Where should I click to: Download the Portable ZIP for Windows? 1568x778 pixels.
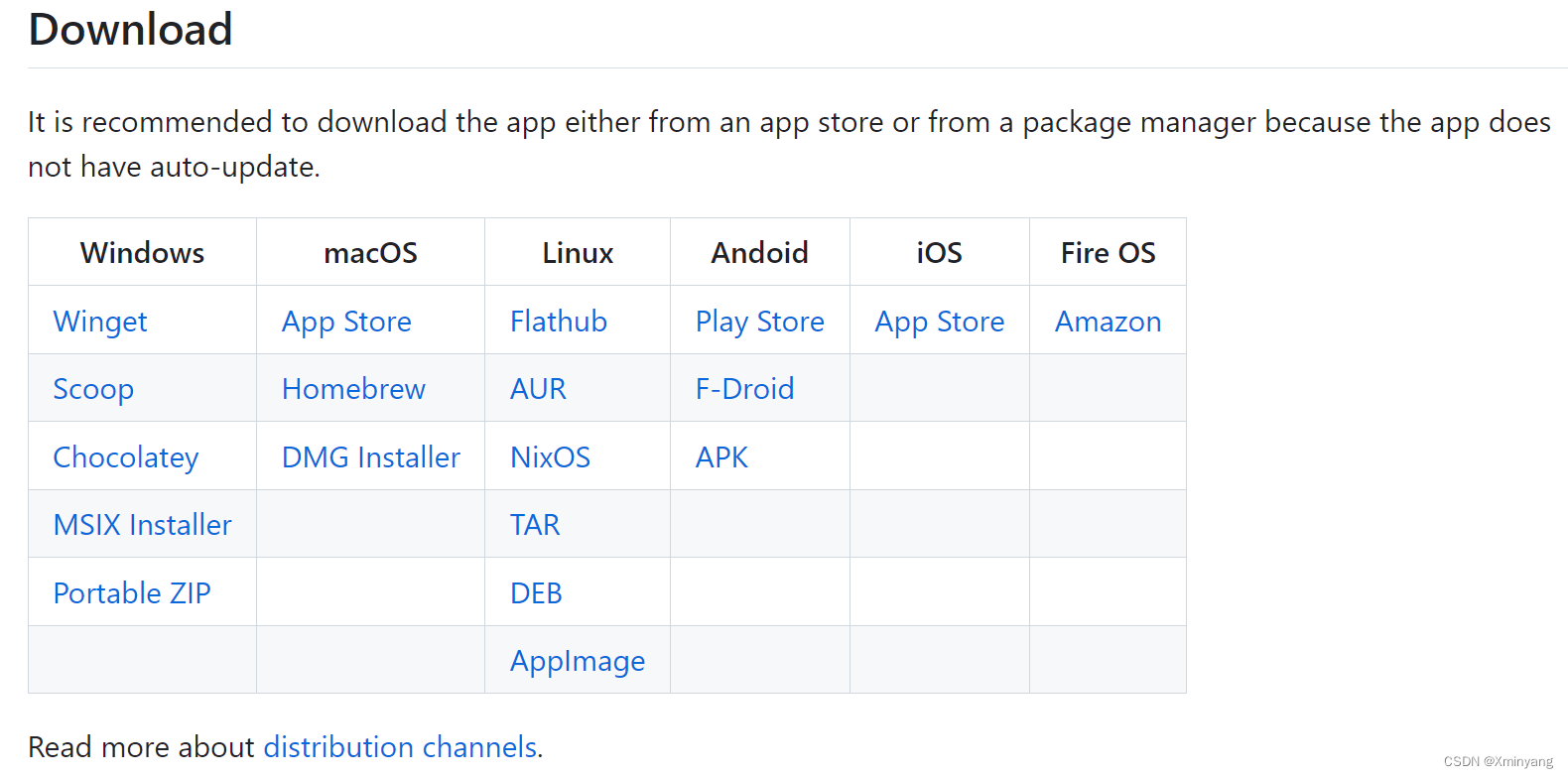click(x=132, y=593)
